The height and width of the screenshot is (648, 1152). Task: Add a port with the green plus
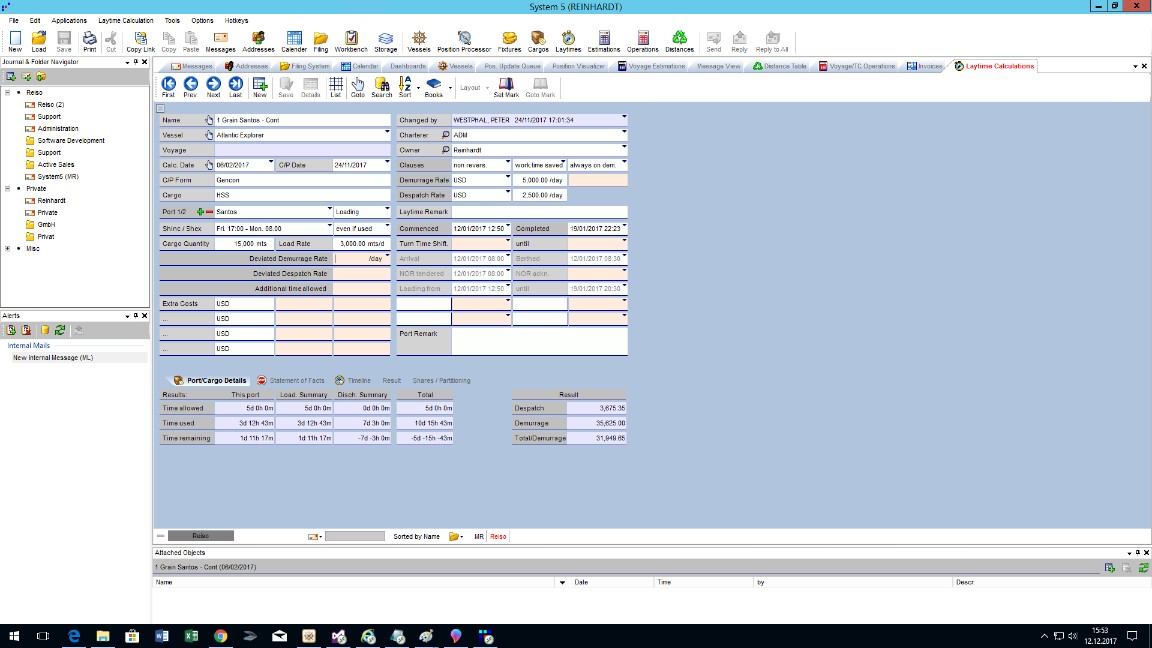[x=200, y=212]
